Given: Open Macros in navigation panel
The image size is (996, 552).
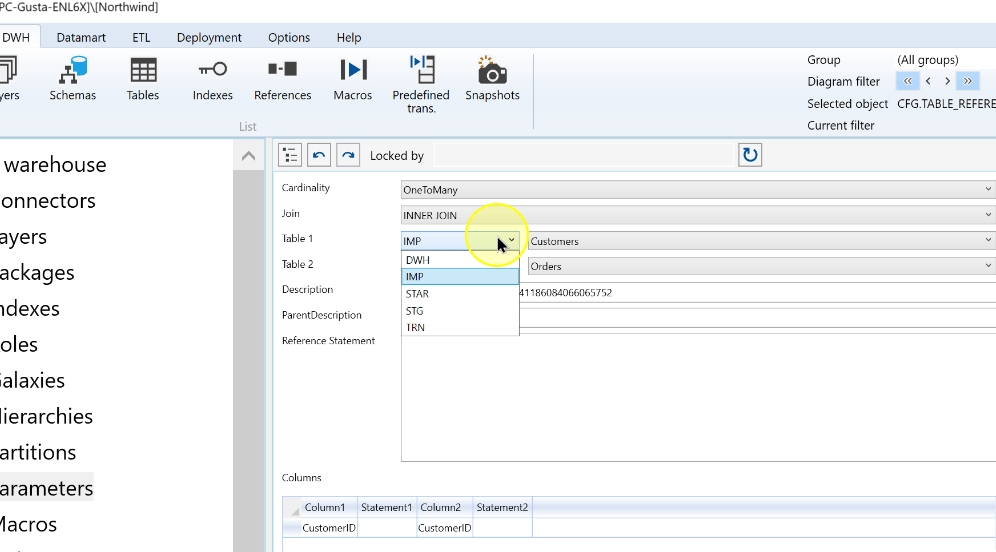Looking at the screenshot, I should click(x=29, y=525).
